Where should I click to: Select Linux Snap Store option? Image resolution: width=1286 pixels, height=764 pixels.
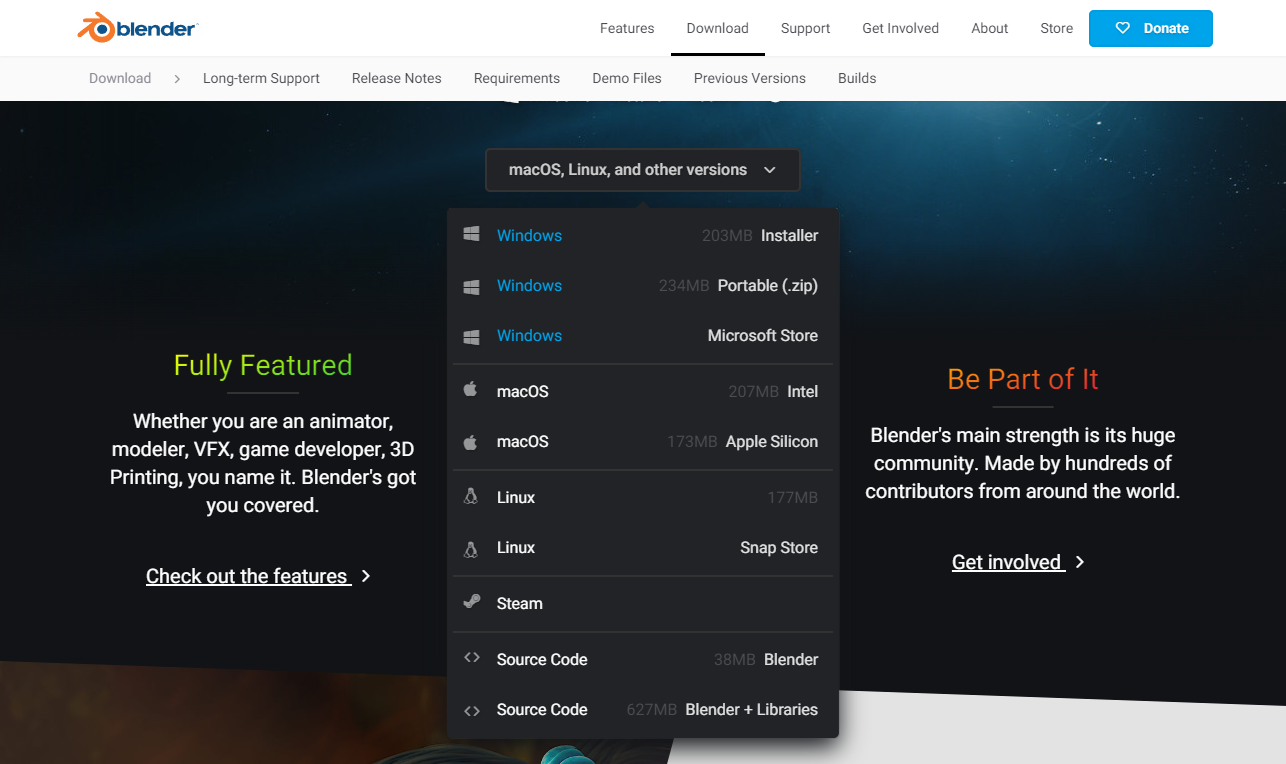coord(642,548)
